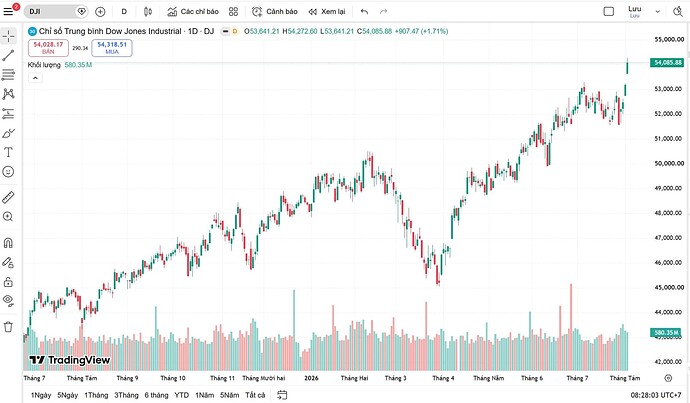
Task: Select the 5Ngày time range
Action: tap(68, 395)
